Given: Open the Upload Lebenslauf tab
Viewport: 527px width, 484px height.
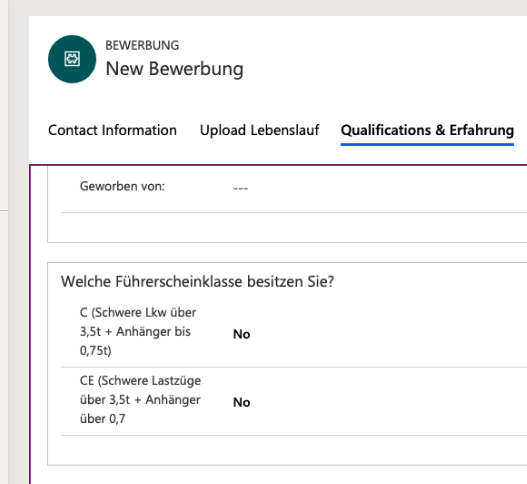Looking at the screenshot, I should (x=259, y=130).
